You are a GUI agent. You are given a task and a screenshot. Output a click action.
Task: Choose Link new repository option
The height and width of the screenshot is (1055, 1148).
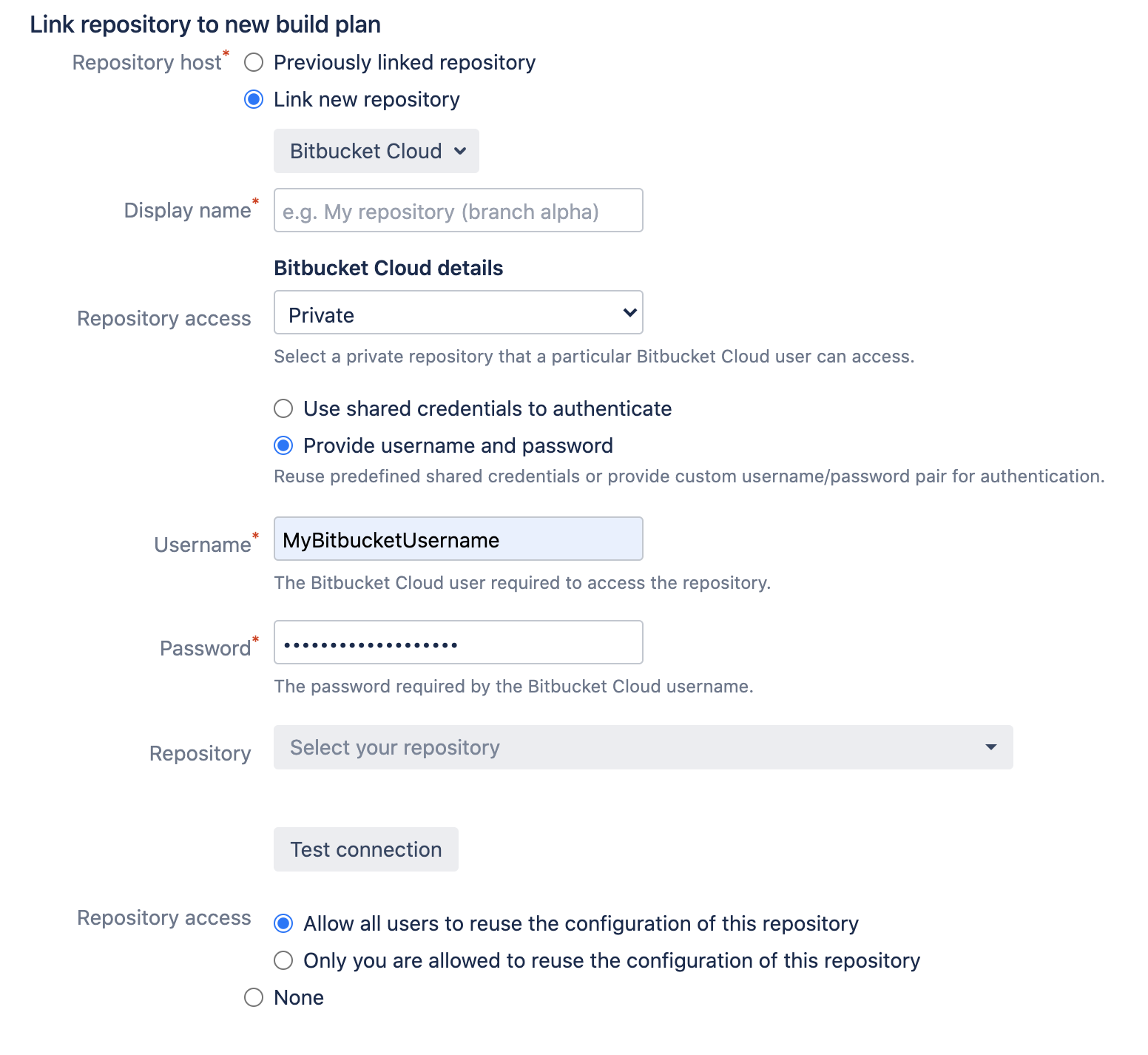(x=254, y=99)
